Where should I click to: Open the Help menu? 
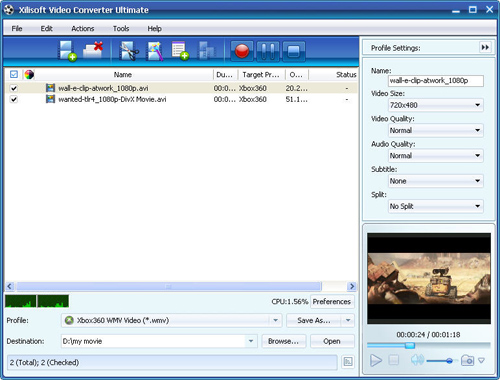155,28
